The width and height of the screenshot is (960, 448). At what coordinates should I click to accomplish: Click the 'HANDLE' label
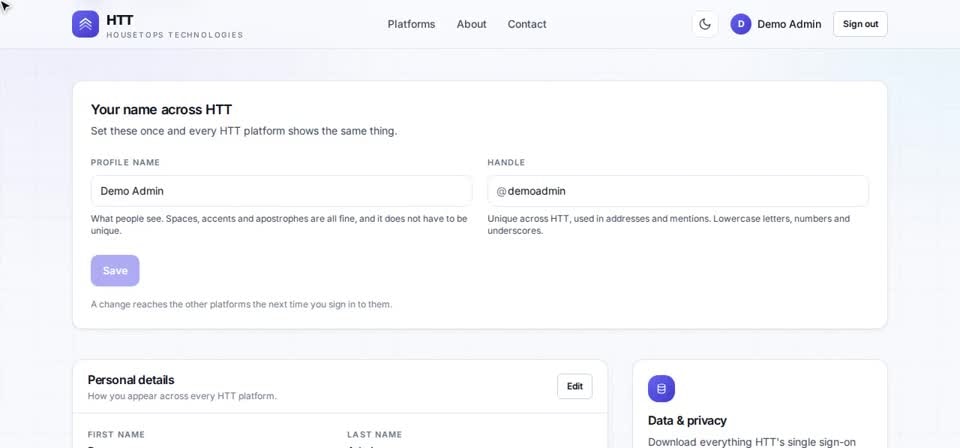click(x=506, y=162)
